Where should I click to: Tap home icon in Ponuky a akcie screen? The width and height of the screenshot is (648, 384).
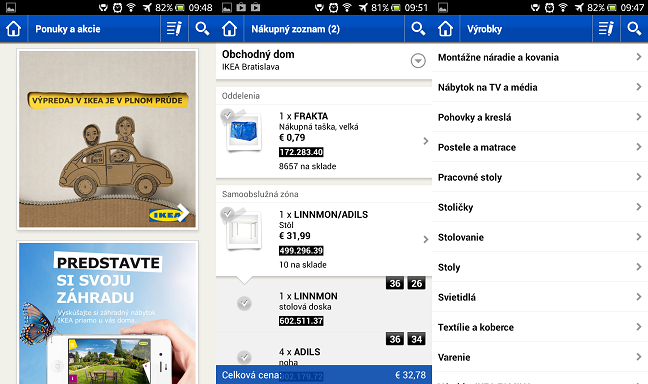point(13,29)
